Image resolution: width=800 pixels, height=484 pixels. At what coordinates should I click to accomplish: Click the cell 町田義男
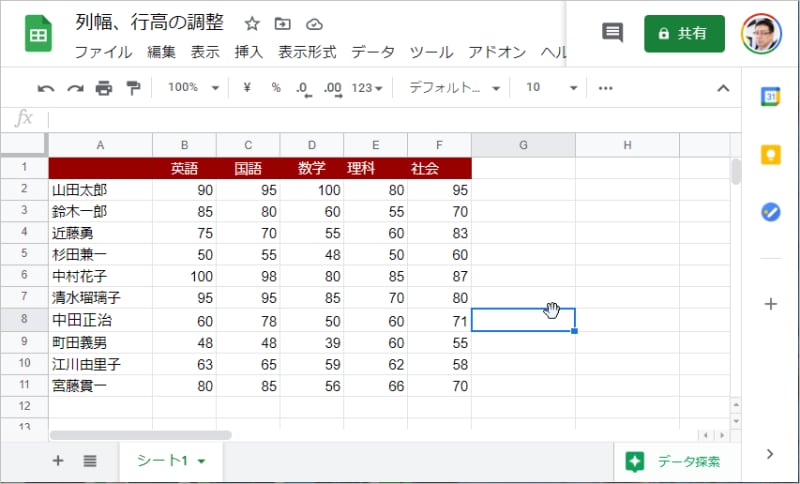point(101,342)
